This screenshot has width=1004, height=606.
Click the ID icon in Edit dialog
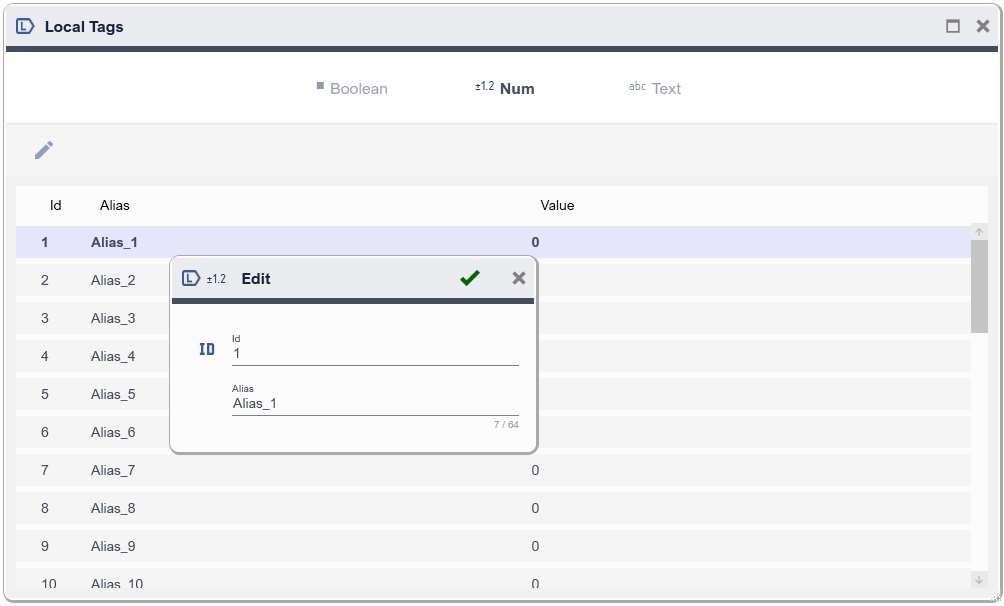(207, 349)
